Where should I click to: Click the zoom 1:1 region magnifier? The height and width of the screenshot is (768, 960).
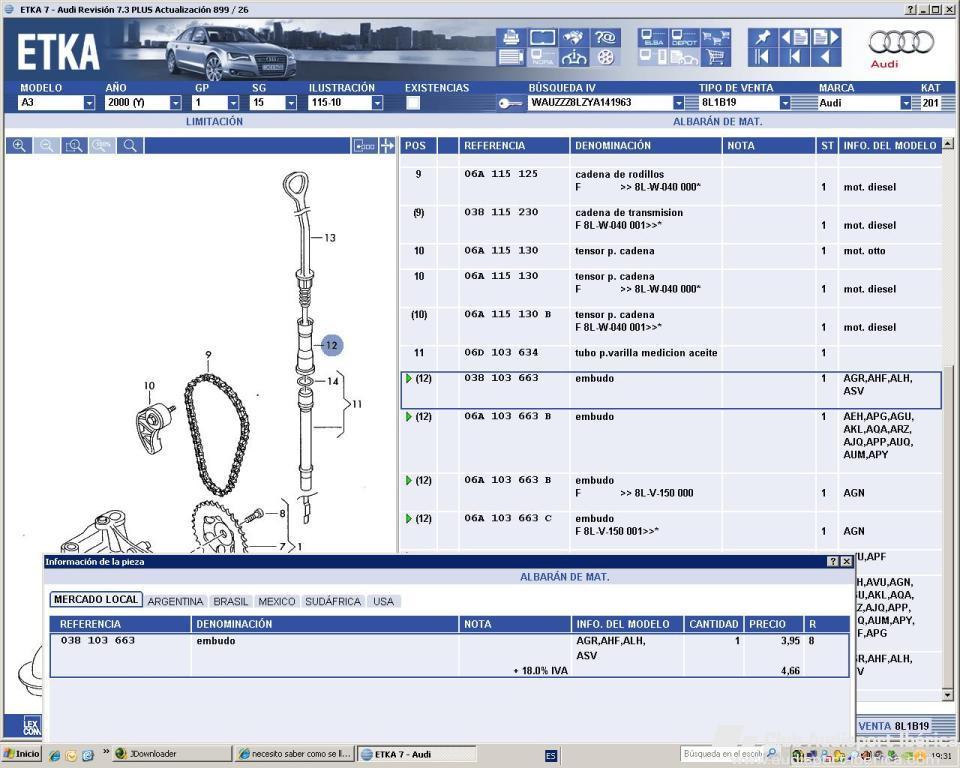(74, 146)
